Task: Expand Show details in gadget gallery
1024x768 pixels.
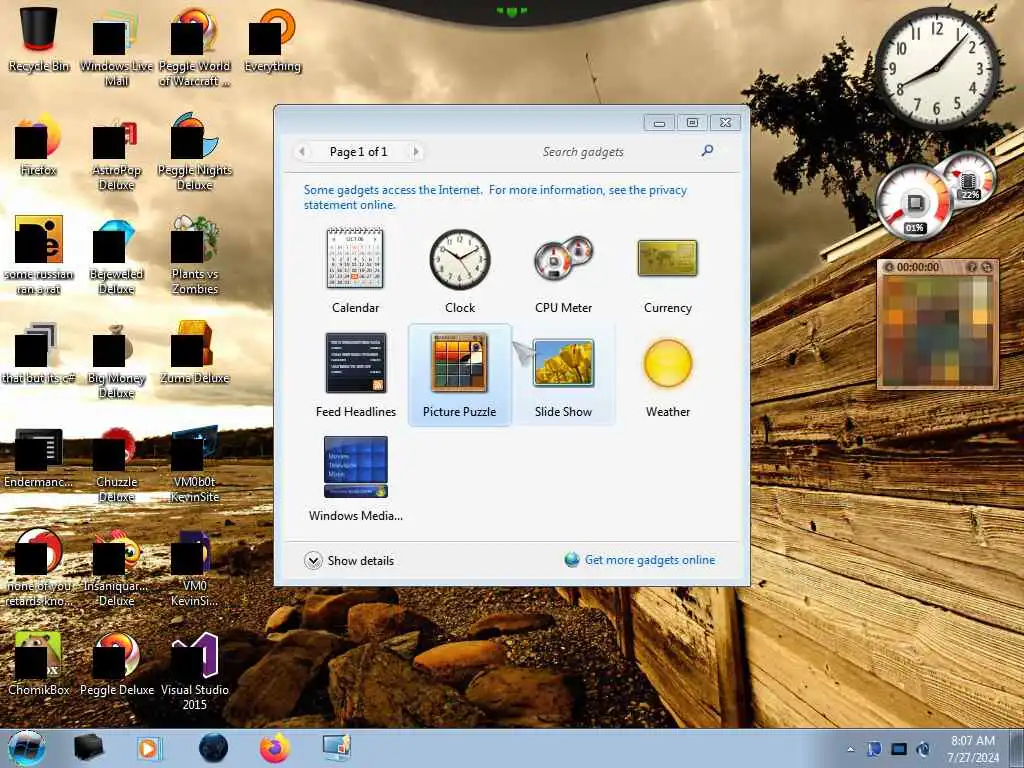Action: (349, 560)
